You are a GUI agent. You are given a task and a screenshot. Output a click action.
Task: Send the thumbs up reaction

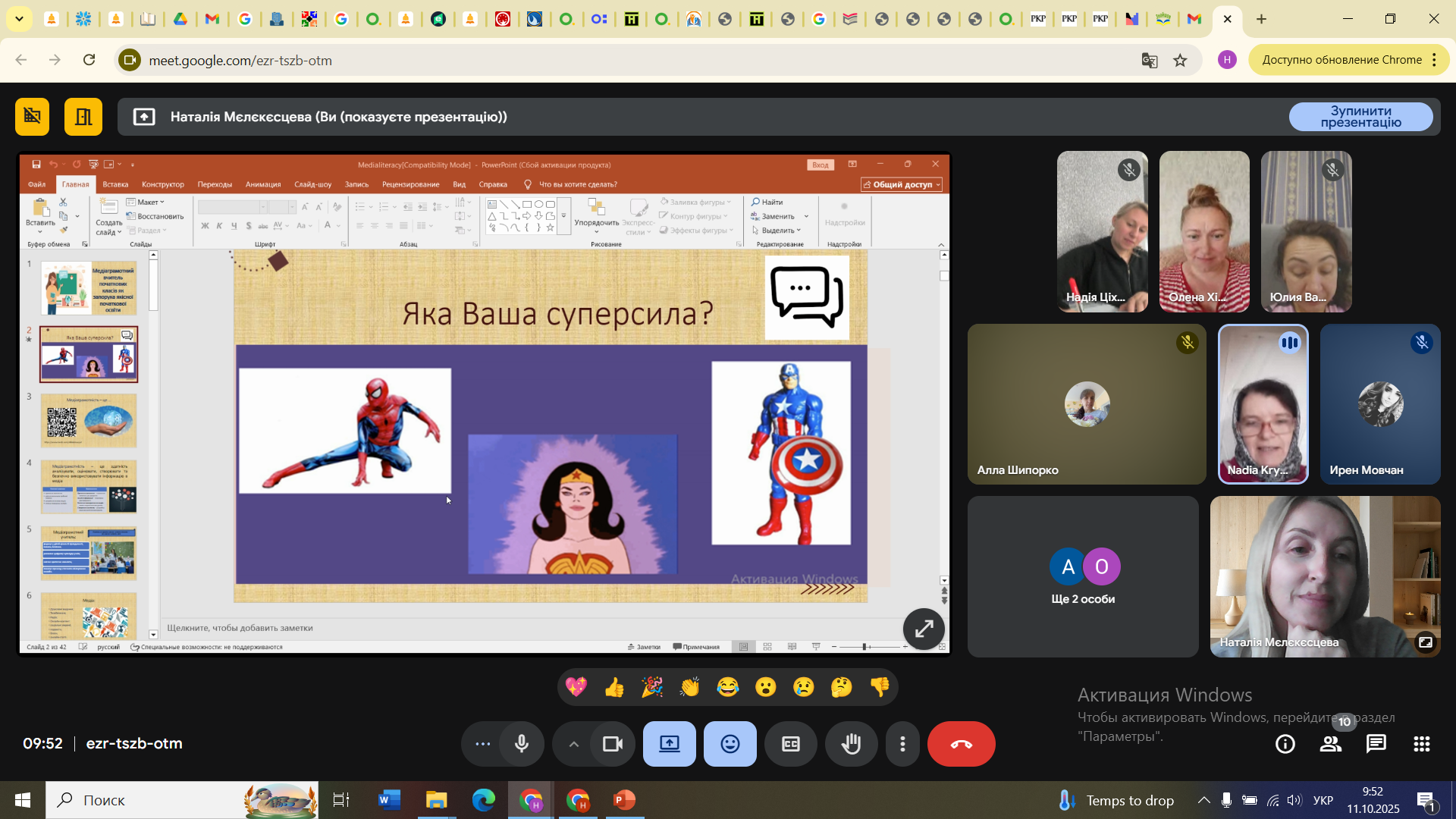613,687
